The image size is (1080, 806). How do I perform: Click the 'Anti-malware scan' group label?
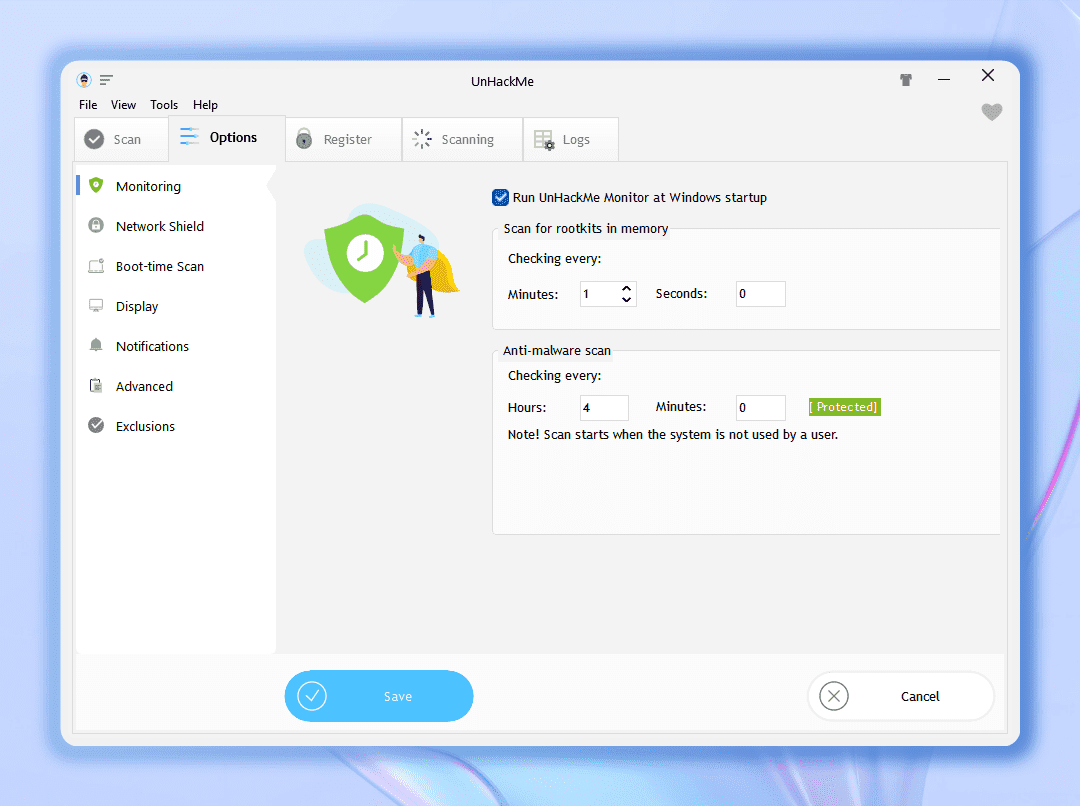tap(557, 350)
